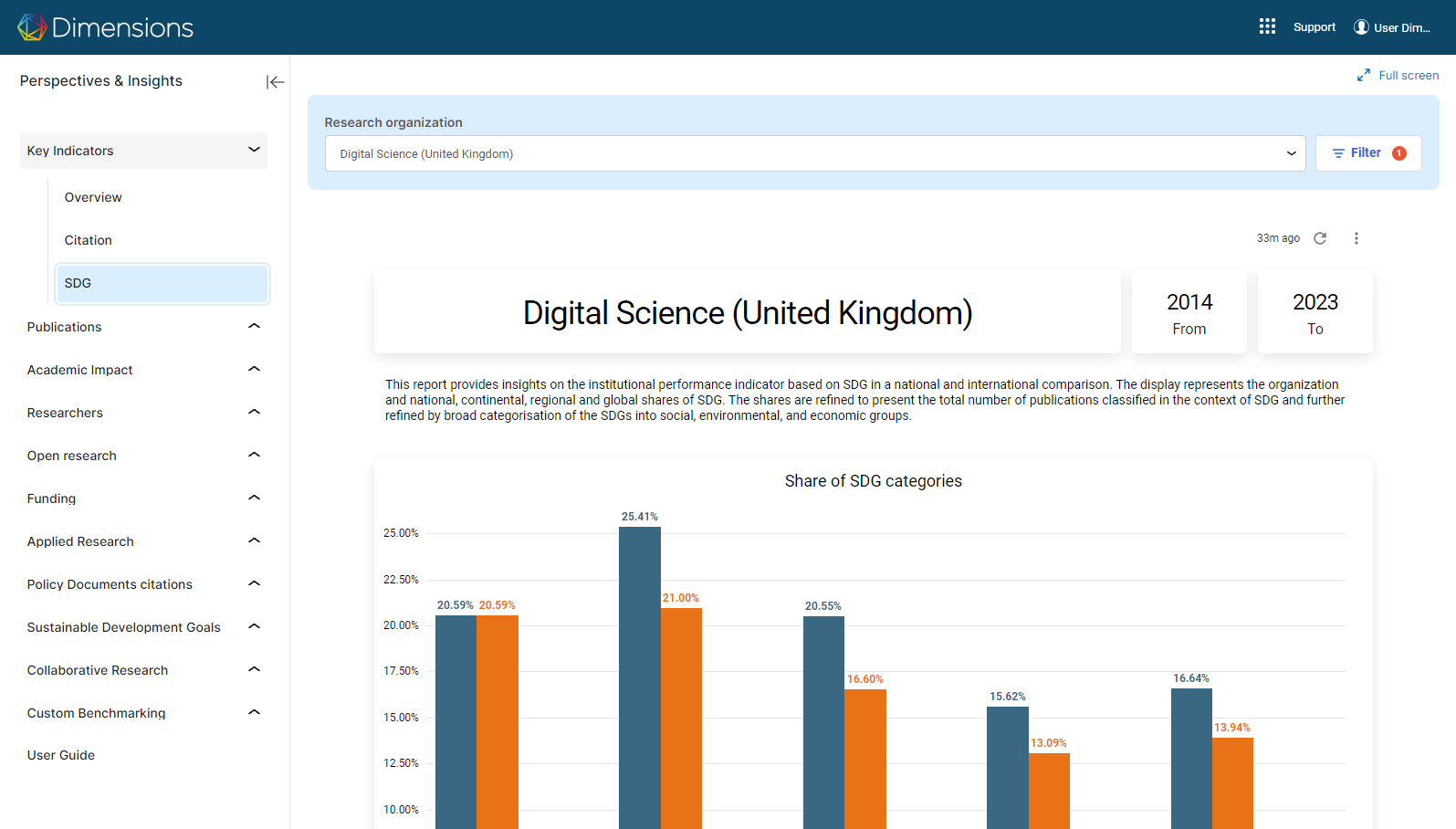The width and height of the screenshot is (1456, 829).
Task: Collapse the Perspectives & Insights sidebar
Action: tap(275, 82)
